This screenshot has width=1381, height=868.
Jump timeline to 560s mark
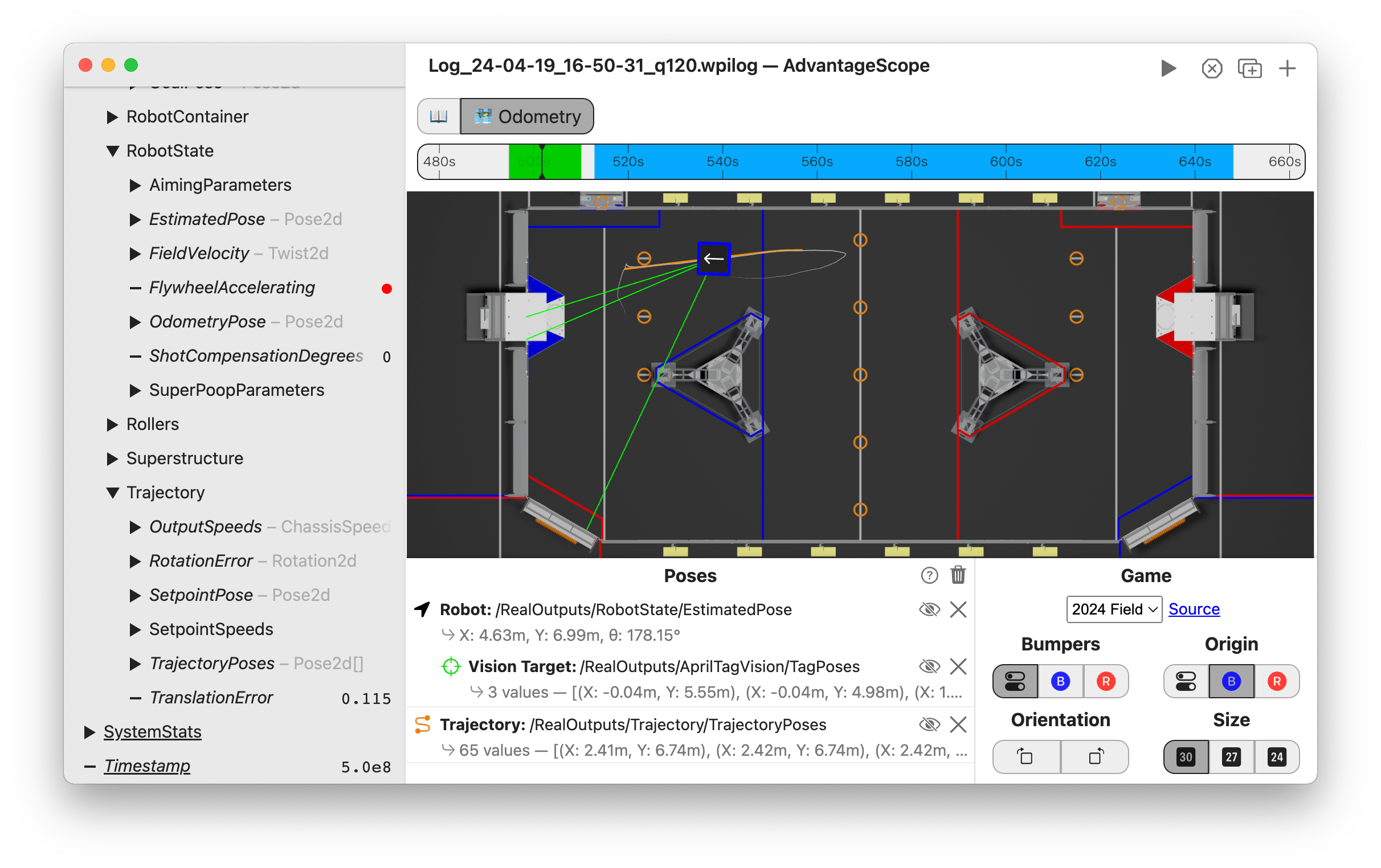816,162
